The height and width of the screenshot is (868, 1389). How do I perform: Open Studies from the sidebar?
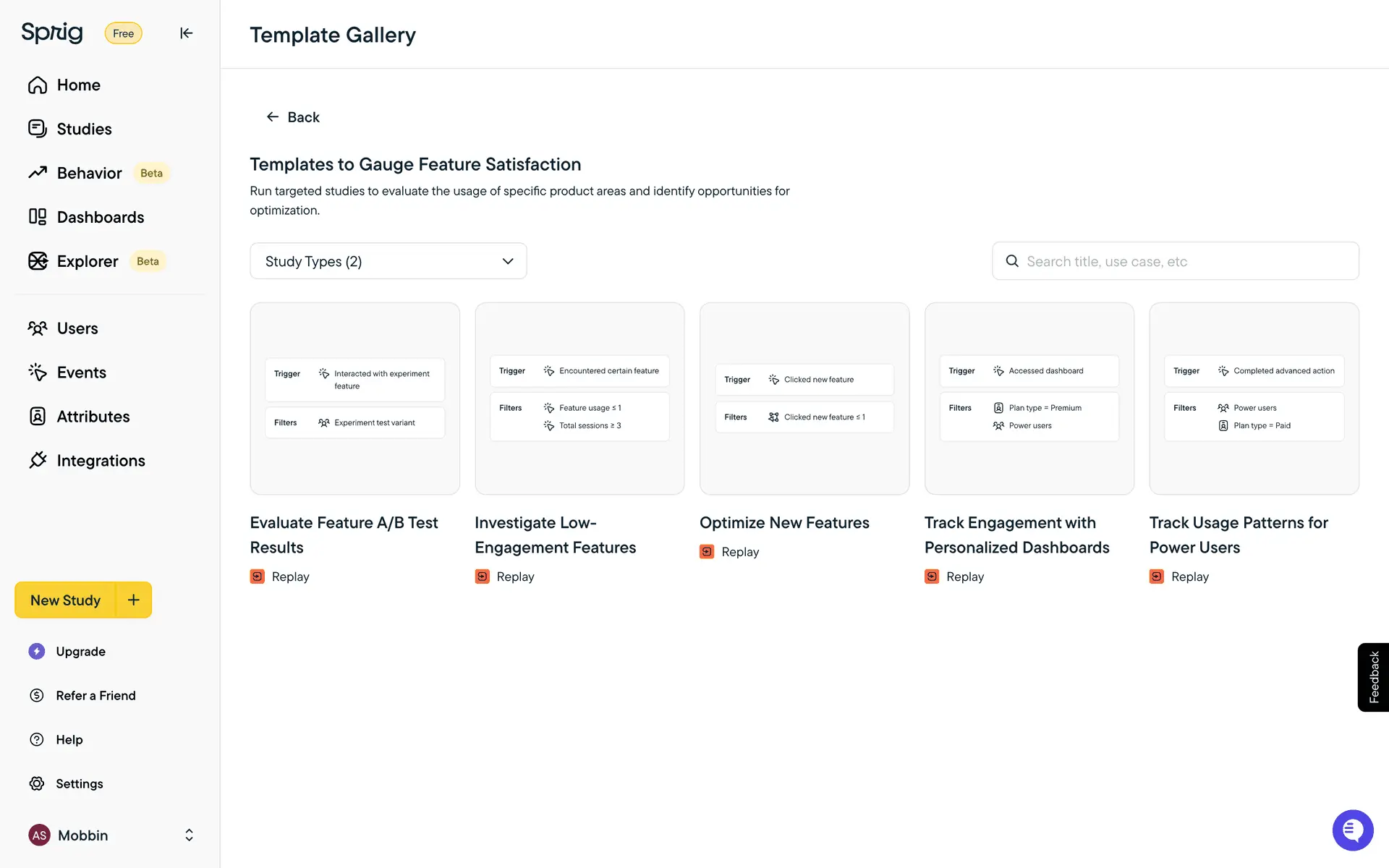tap(84, 129)
